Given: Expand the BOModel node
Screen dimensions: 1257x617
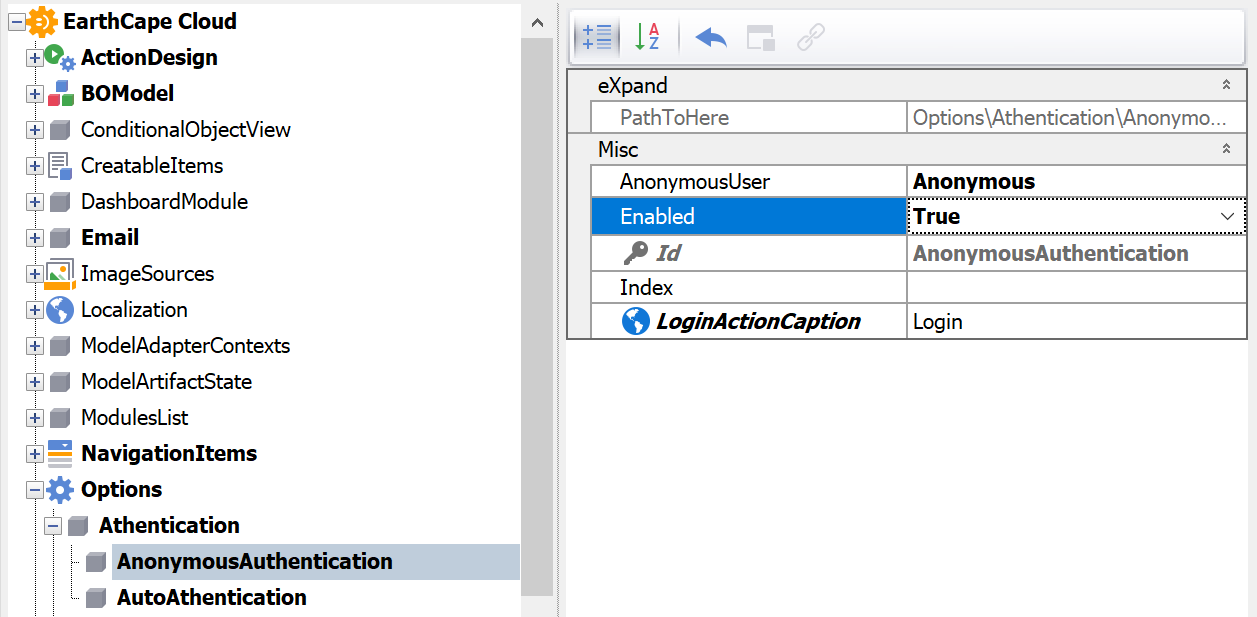Looking at the screenshot, I should pos(35,94).
